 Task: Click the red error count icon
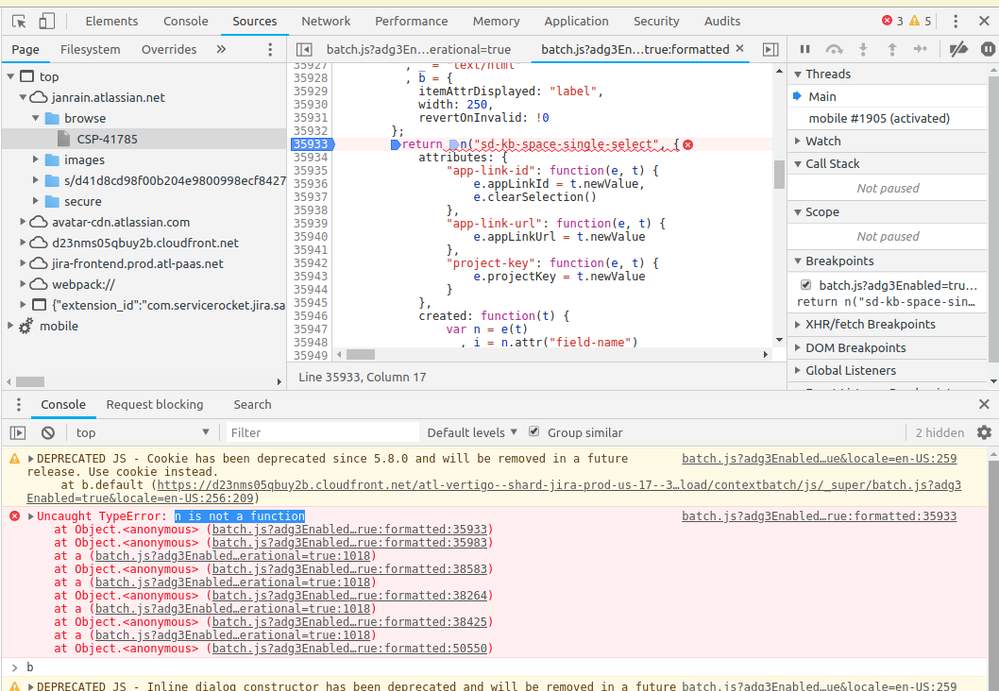click(x=887, y=20)
